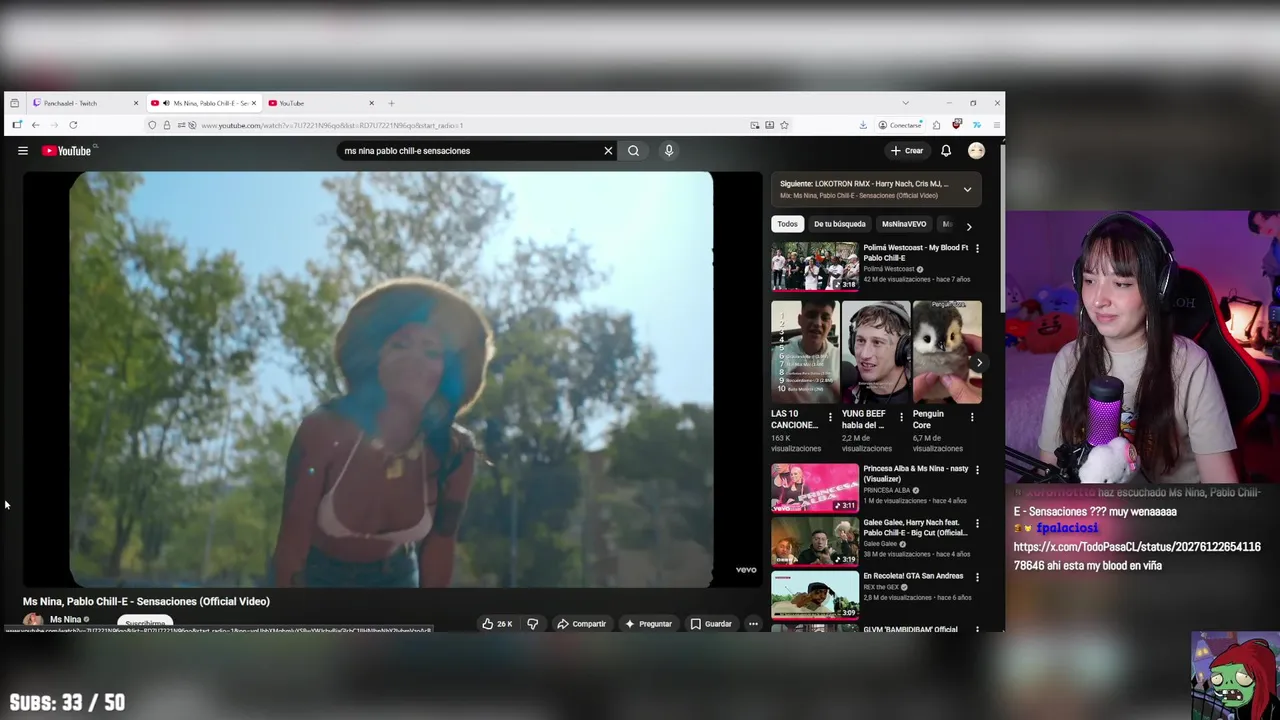Viewport: 1280px width, 720px height.
Task: Click the Guardar button
Action: (711, 624)
